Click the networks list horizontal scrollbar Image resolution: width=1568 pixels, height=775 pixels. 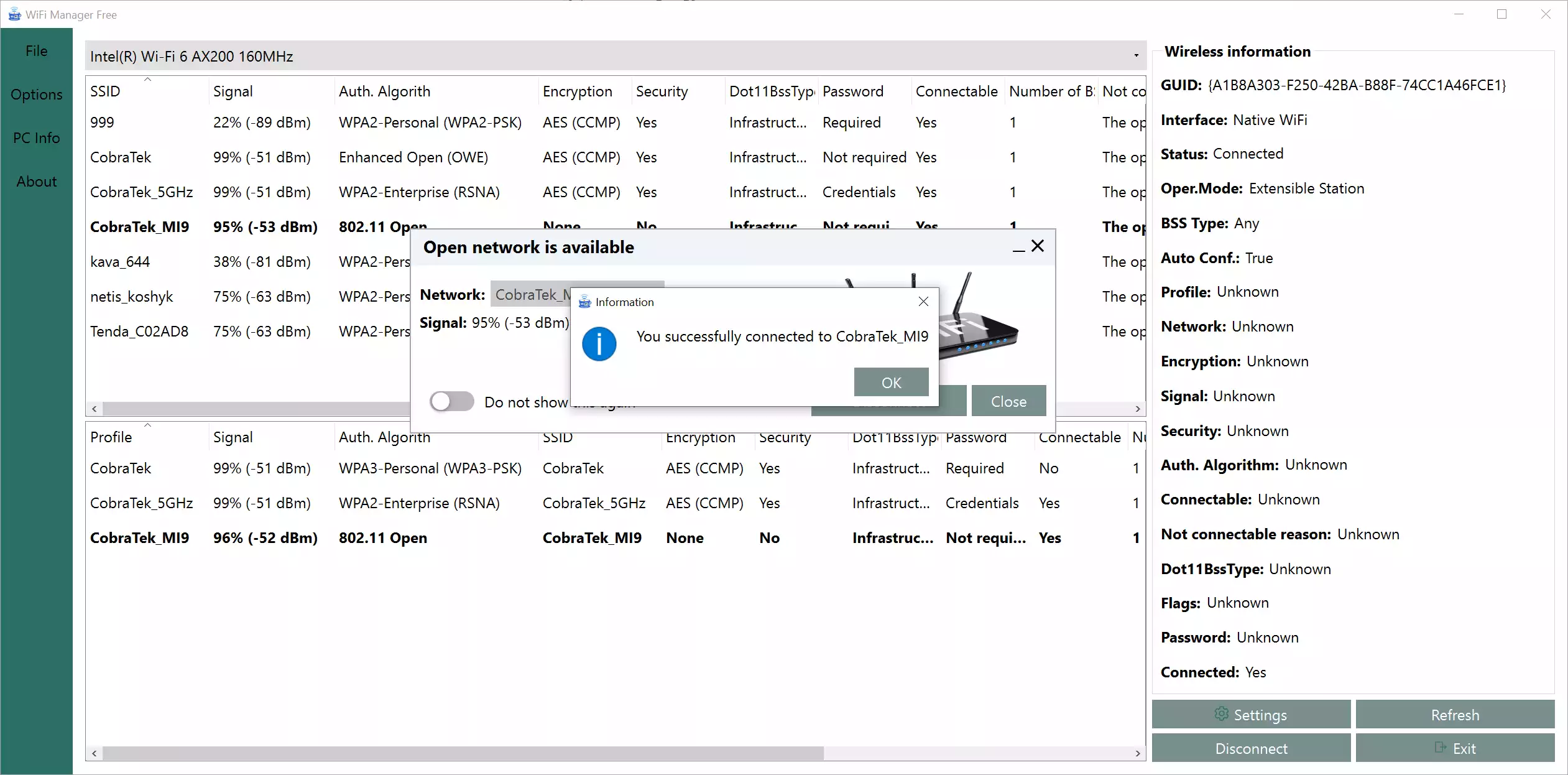[x=255, y=409]
